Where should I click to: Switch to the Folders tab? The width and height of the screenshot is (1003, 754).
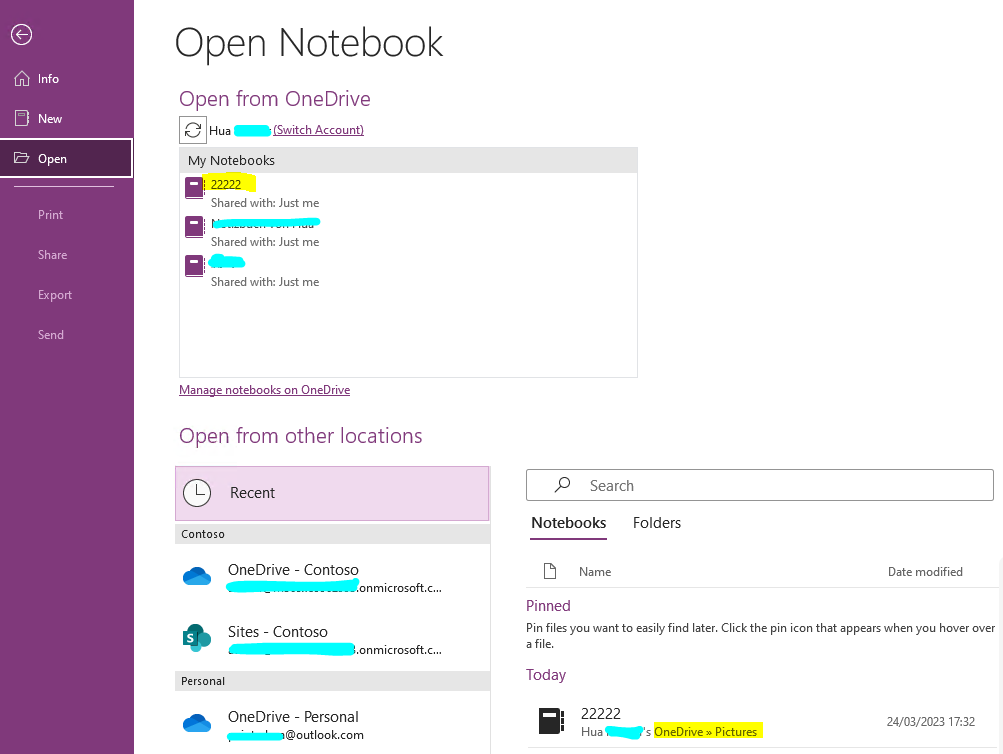pyautogui.click(x=657, y=522)
